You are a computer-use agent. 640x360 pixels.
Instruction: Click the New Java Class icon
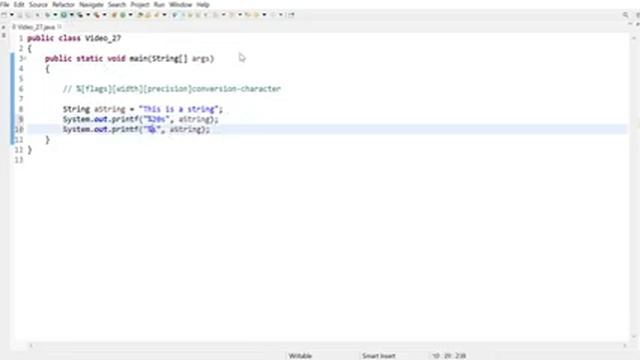coord(122,15)
